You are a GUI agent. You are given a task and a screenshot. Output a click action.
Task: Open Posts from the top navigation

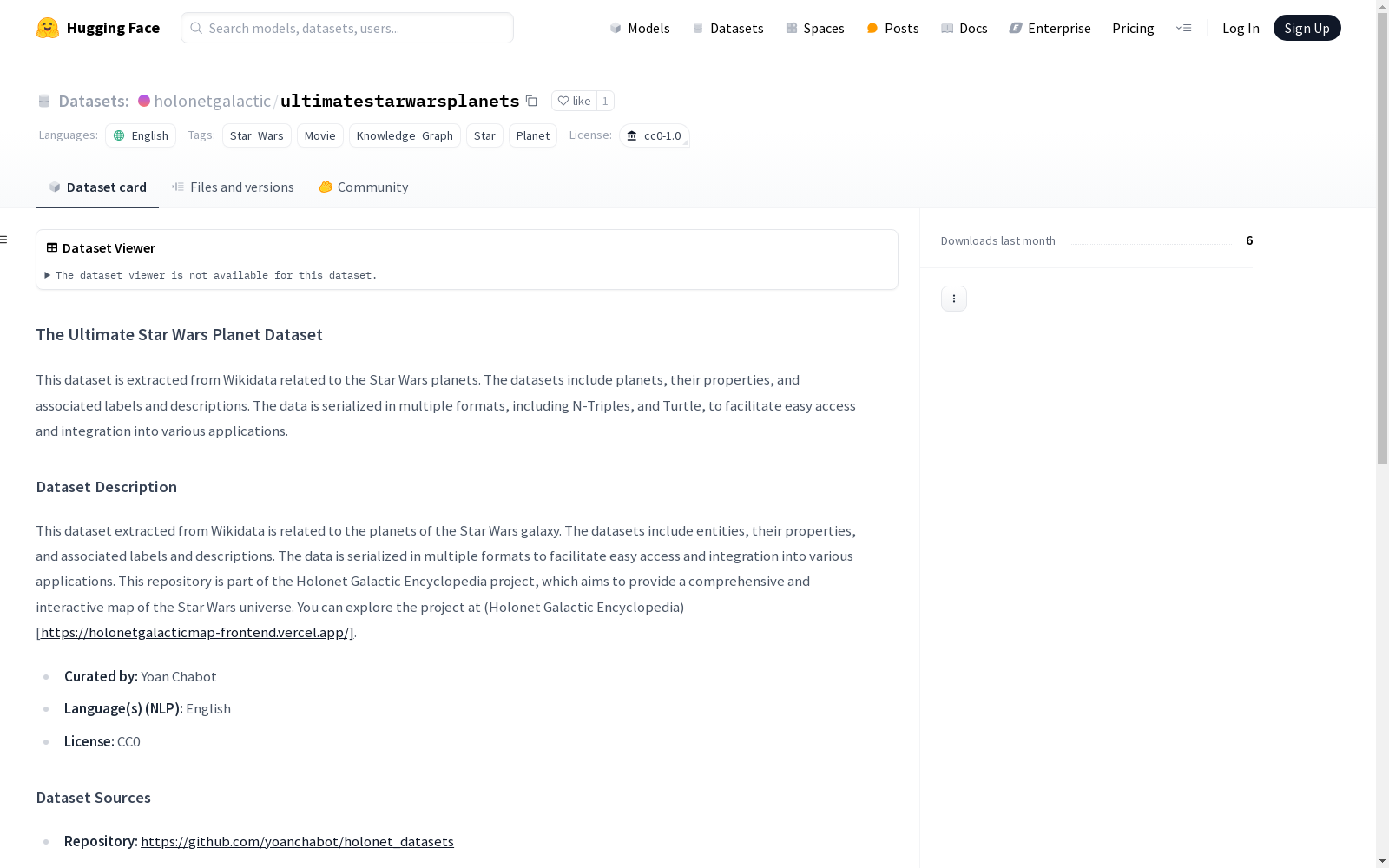point(892,28)
